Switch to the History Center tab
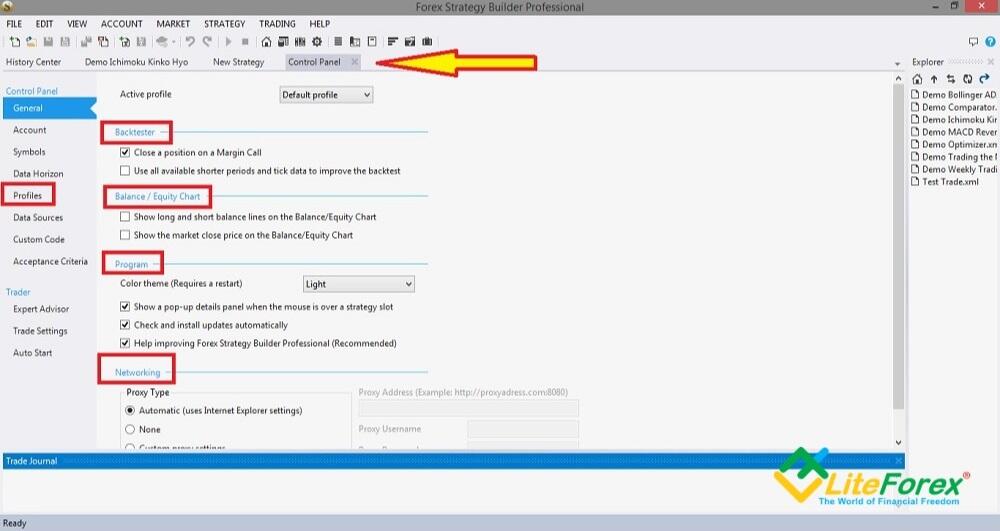The height and width of the screenshot is (531, 1000). tap(33, 62)
